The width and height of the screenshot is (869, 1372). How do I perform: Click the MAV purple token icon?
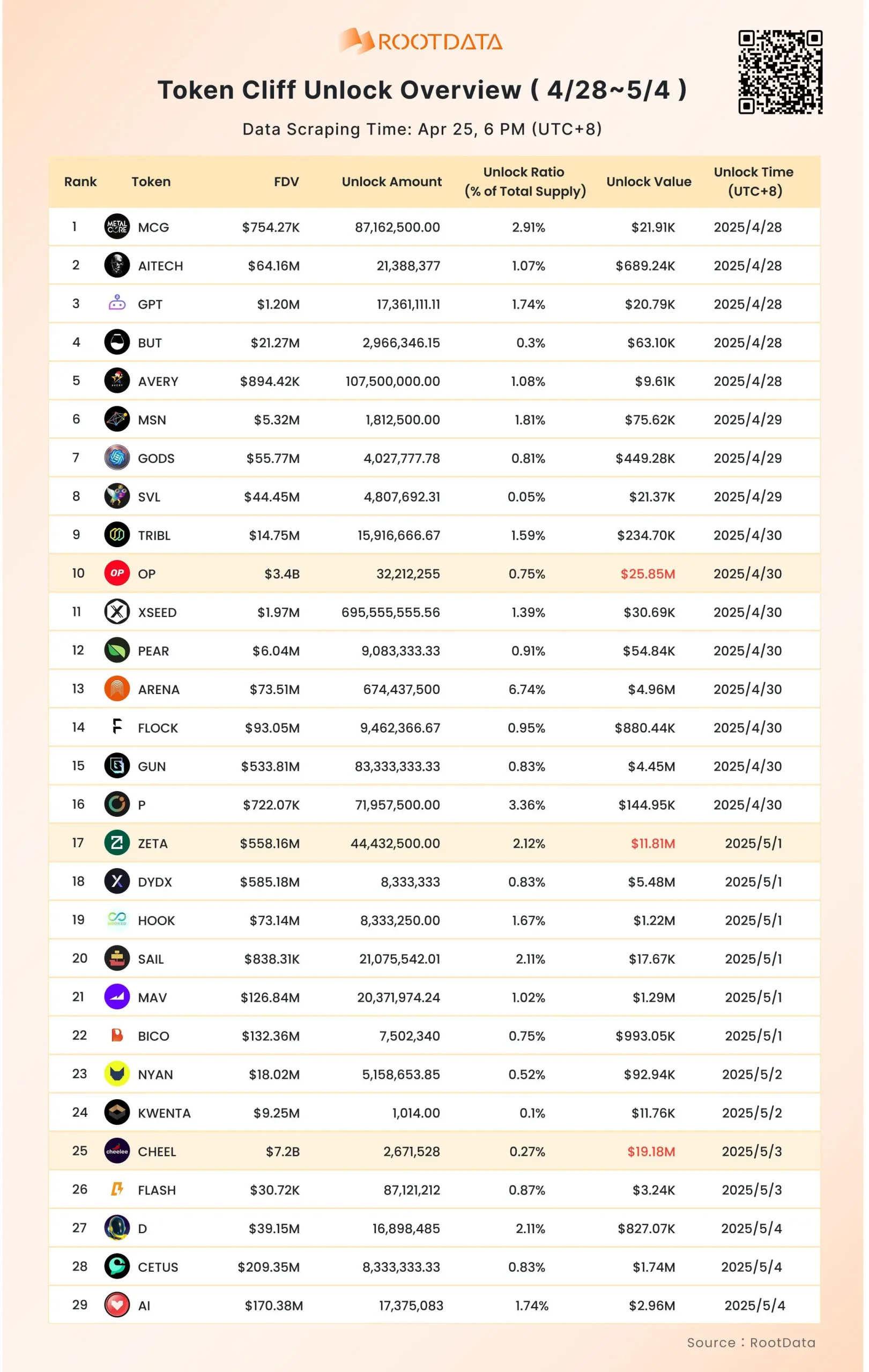tap(117, 997)
